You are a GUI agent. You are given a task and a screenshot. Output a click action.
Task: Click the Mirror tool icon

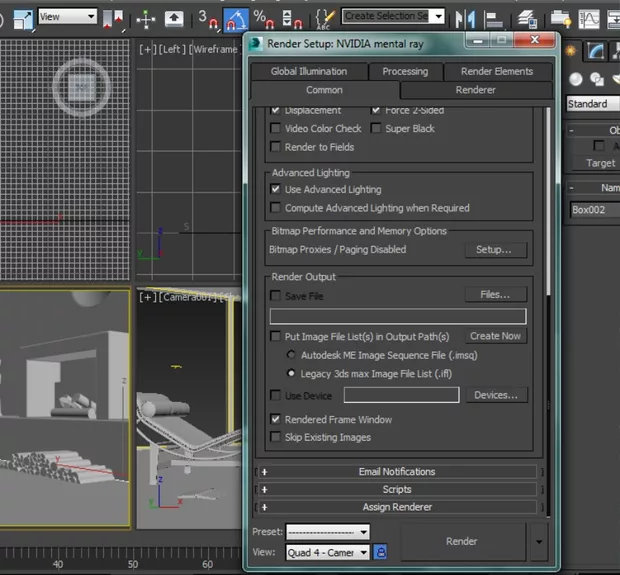pos(465,19)
